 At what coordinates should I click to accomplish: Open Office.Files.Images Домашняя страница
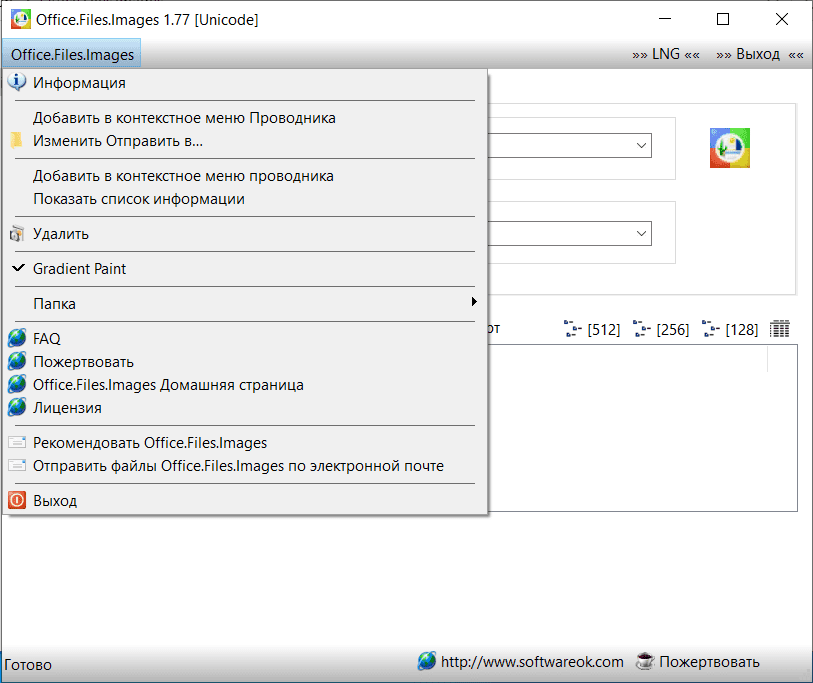pyautogui.click(x=245, y=385)
